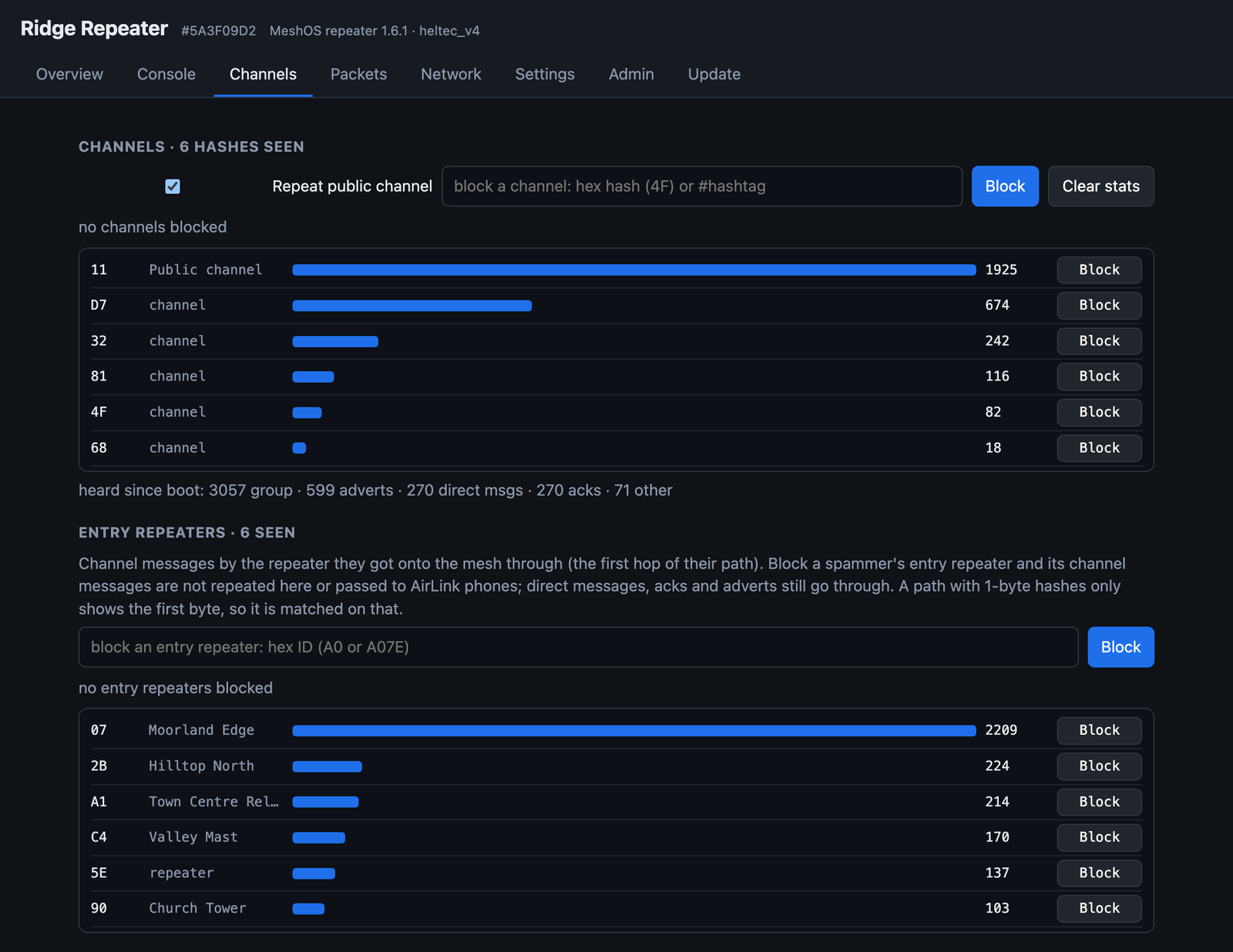Block the Church Tower repeater
The height and width of the screenshot is (952, 1233).
click(x=1099, y=908)
